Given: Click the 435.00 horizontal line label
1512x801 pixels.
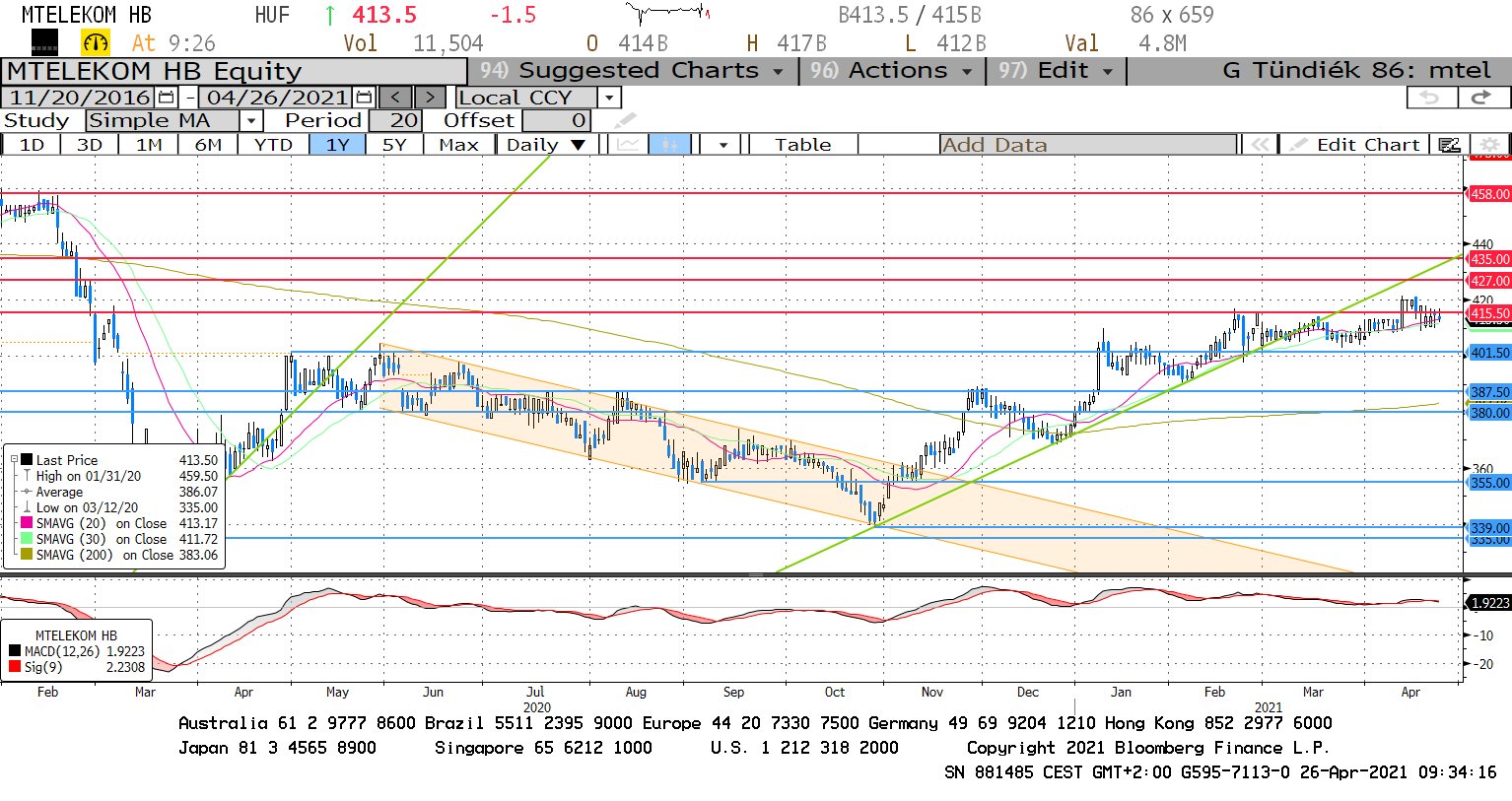Looking at the screenshot, I should pos(1489,259).
